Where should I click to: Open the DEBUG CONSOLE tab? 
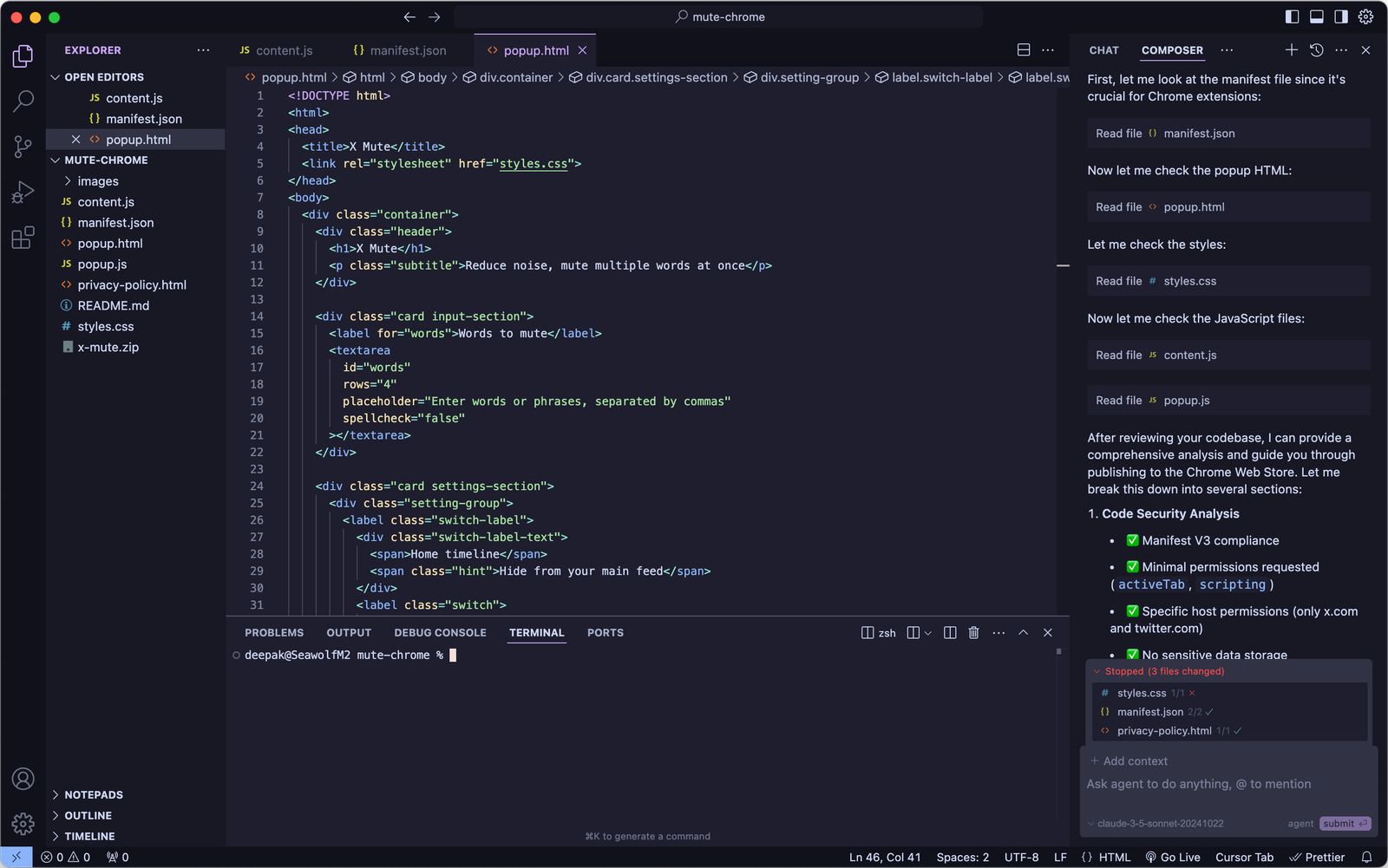[x=441, y=632]
